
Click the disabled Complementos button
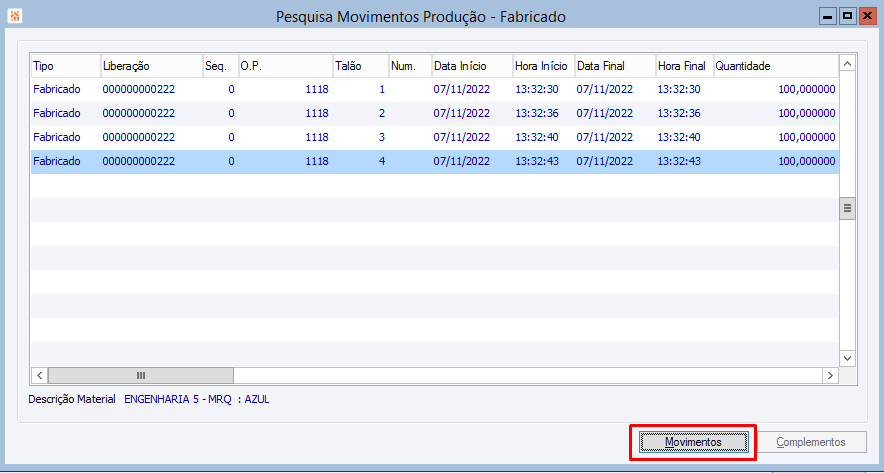(x=811, y=443)
